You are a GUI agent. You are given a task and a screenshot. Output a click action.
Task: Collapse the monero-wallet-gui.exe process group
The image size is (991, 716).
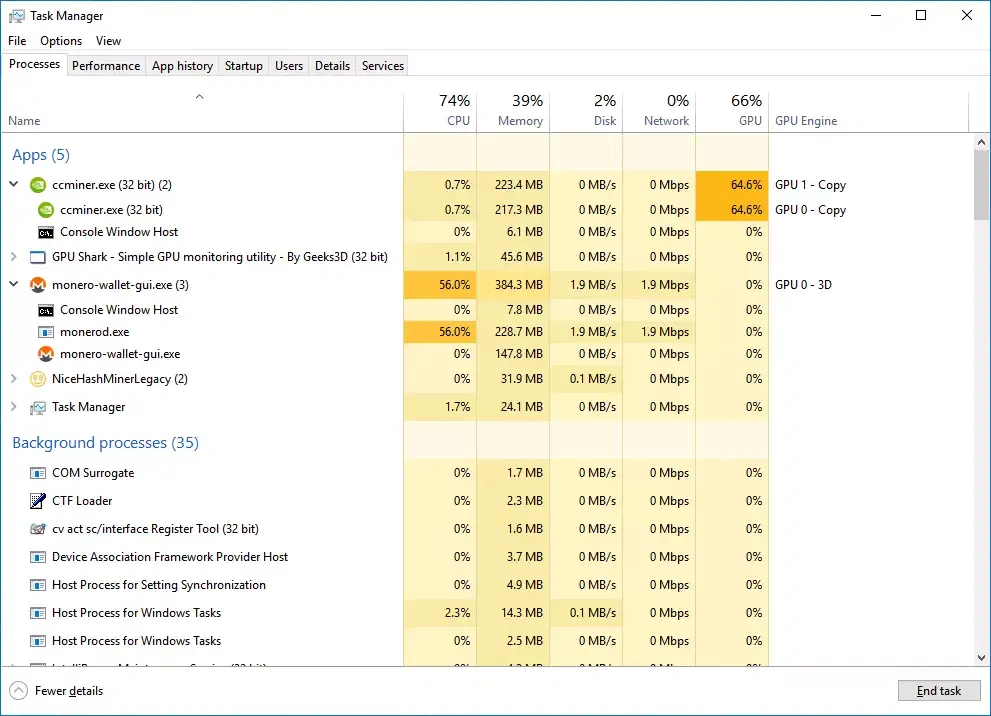[14, 285]
